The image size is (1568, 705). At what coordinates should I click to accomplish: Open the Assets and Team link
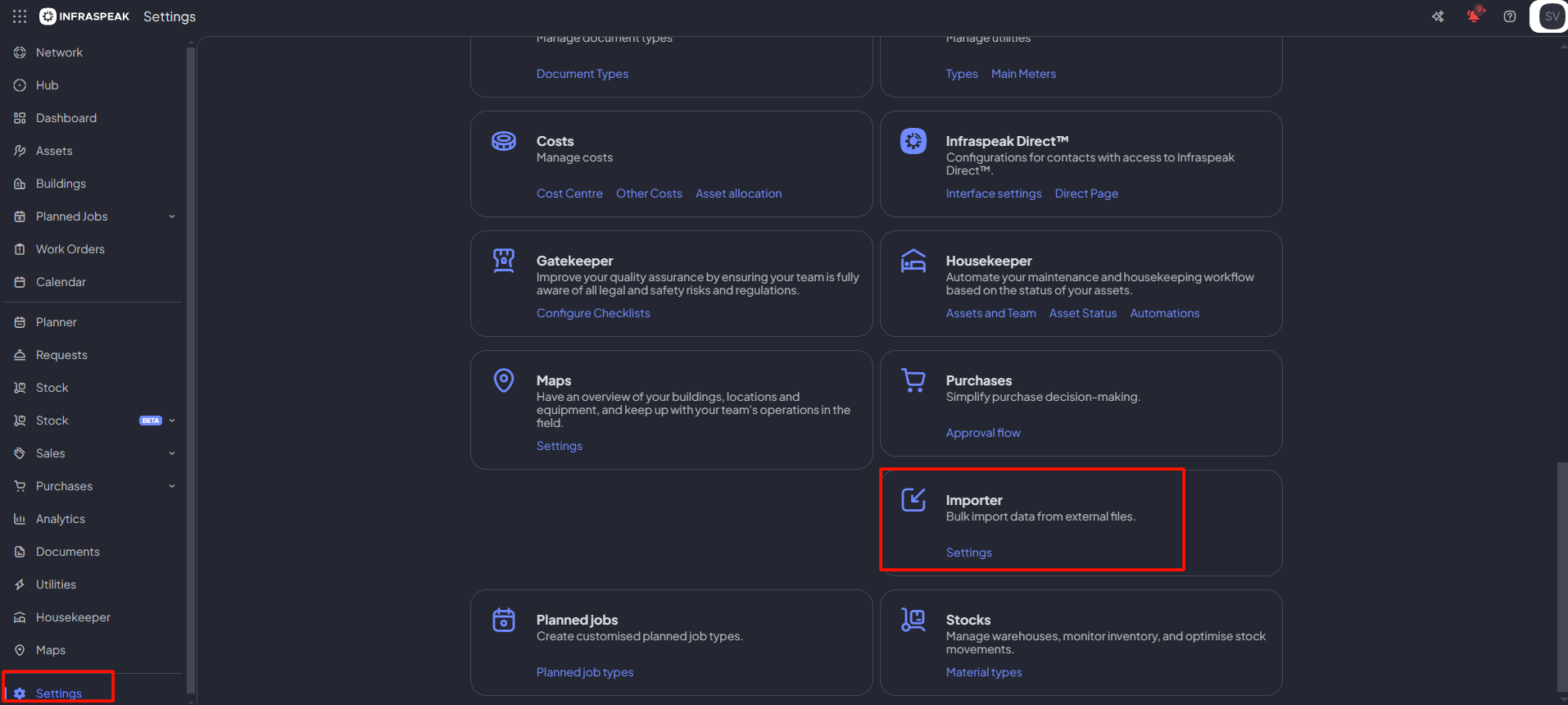(x=991, y=313)
